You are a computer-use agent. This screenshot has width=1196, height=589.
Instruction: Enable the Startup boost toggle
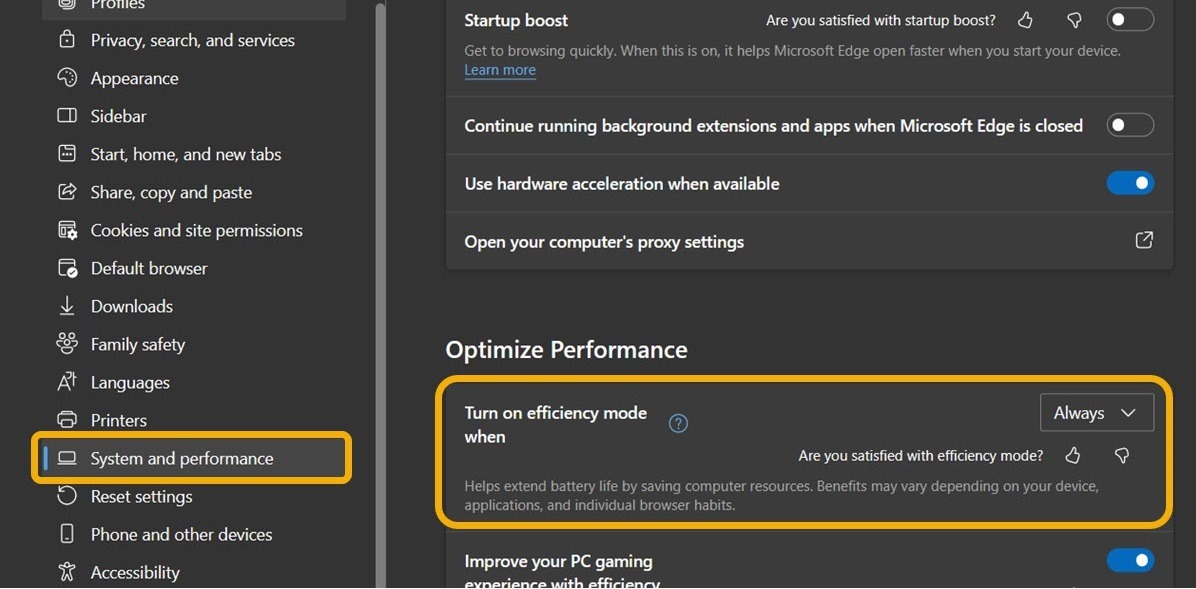click(x=1130, y=19)
